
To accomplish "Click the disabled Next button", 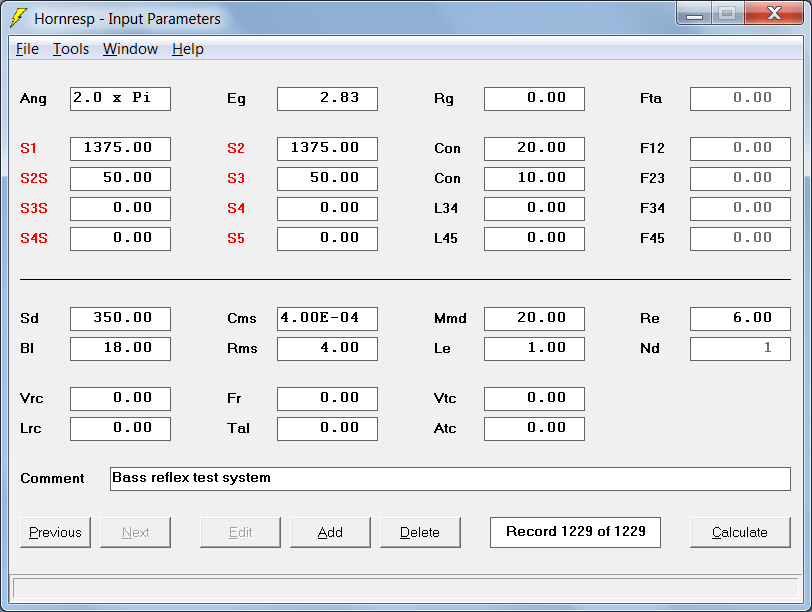I will [x=135, y=532].
